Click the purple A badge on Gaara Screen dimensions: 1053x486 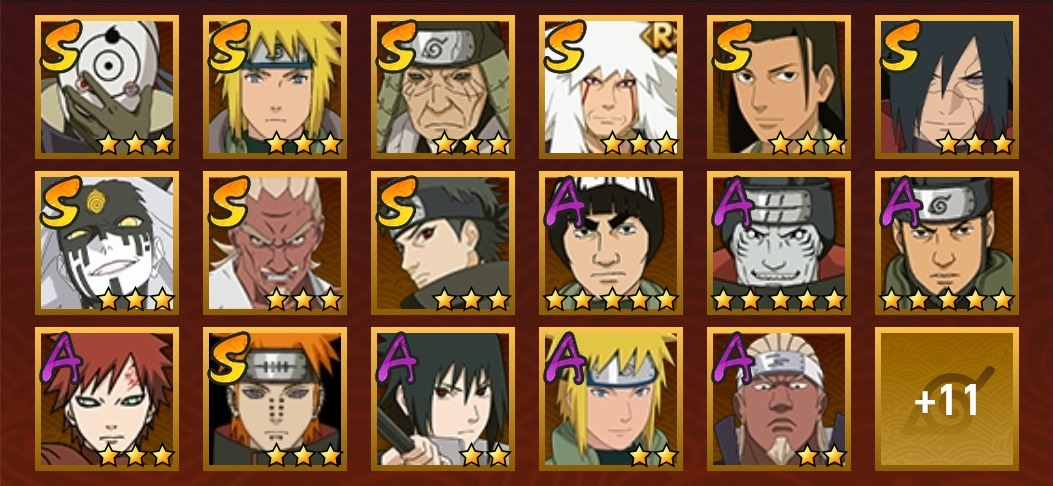tap(60, 357)
